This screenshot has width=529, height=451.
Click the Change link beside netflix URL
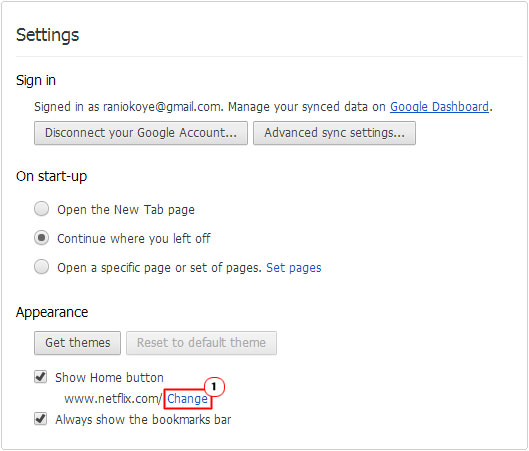188,399
